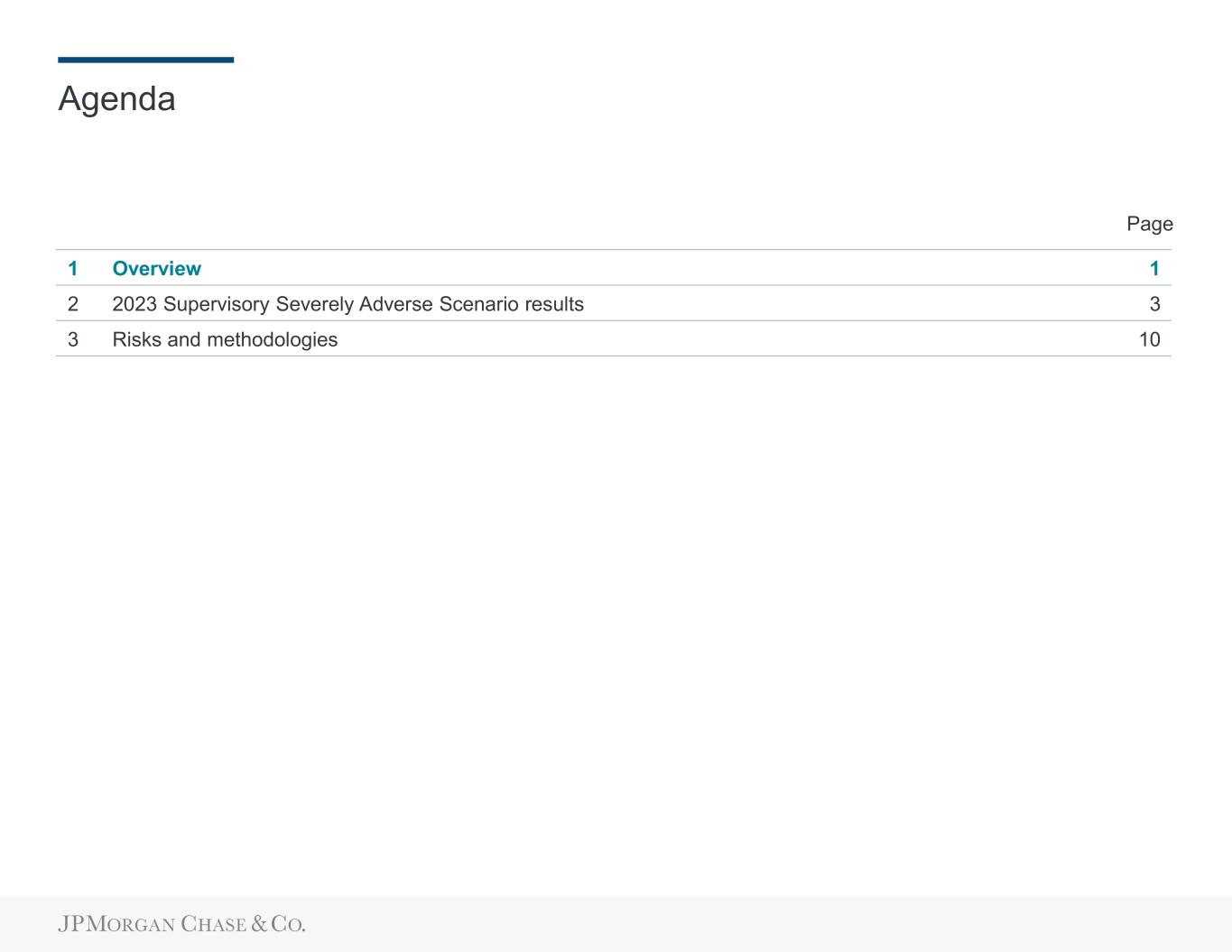The width and height of the screenshot is (1232, 952).
Task: Select page number 3 in the Page column
Action: [1154, 304]
